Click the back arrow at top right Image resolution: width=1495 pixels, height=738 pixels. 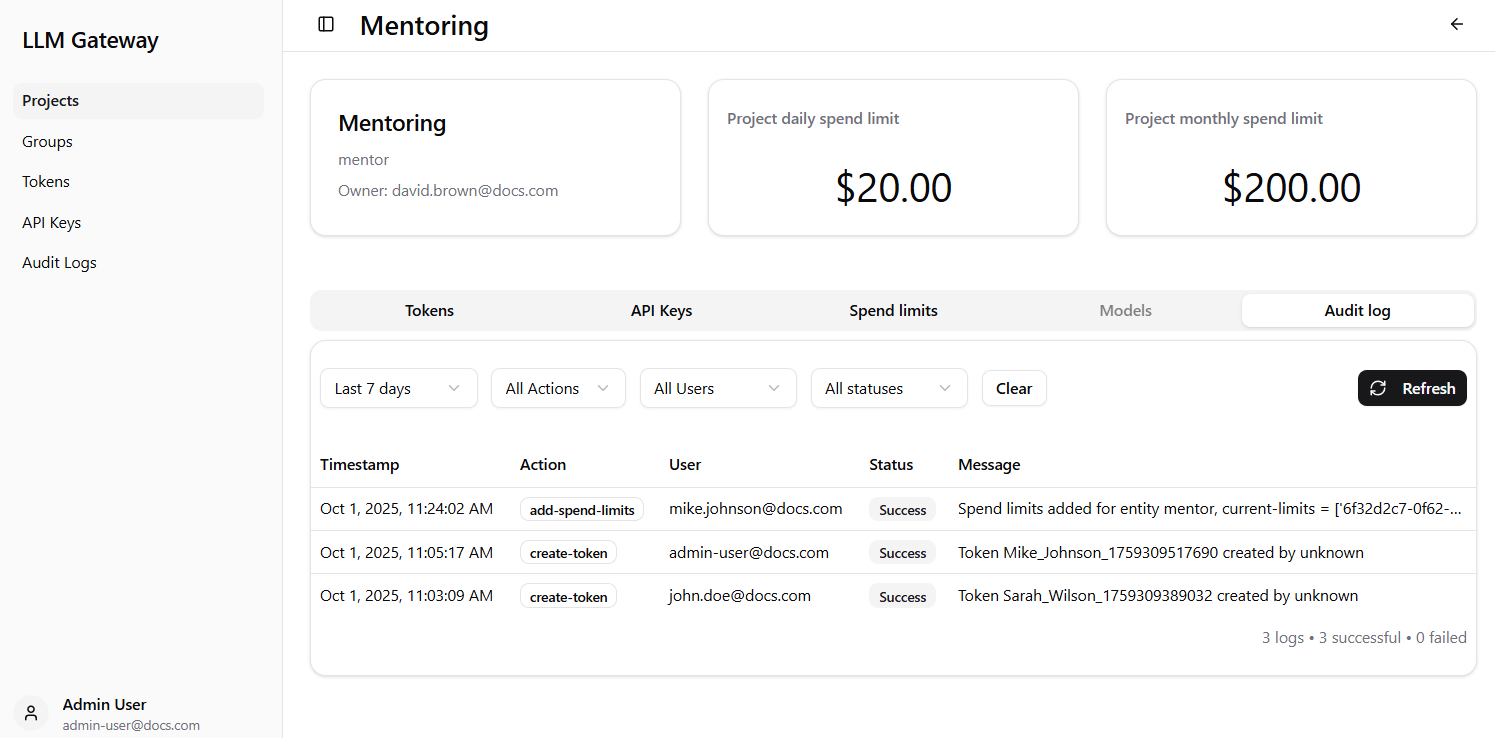tap(1456, 24)
